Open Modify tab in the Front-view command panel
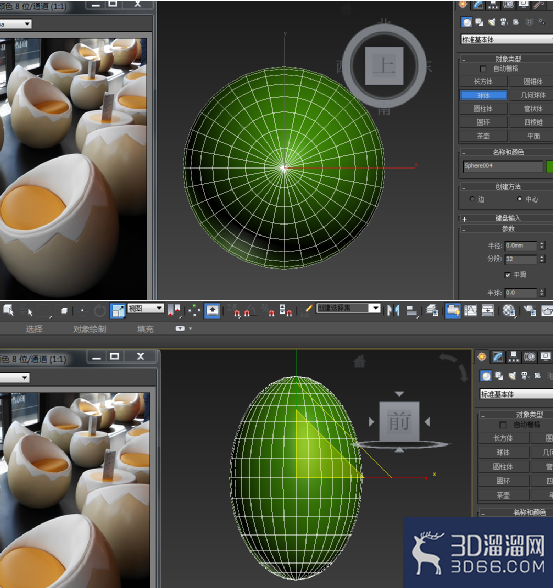The height and width of the screenshot is (588, 553). point(498,357)
